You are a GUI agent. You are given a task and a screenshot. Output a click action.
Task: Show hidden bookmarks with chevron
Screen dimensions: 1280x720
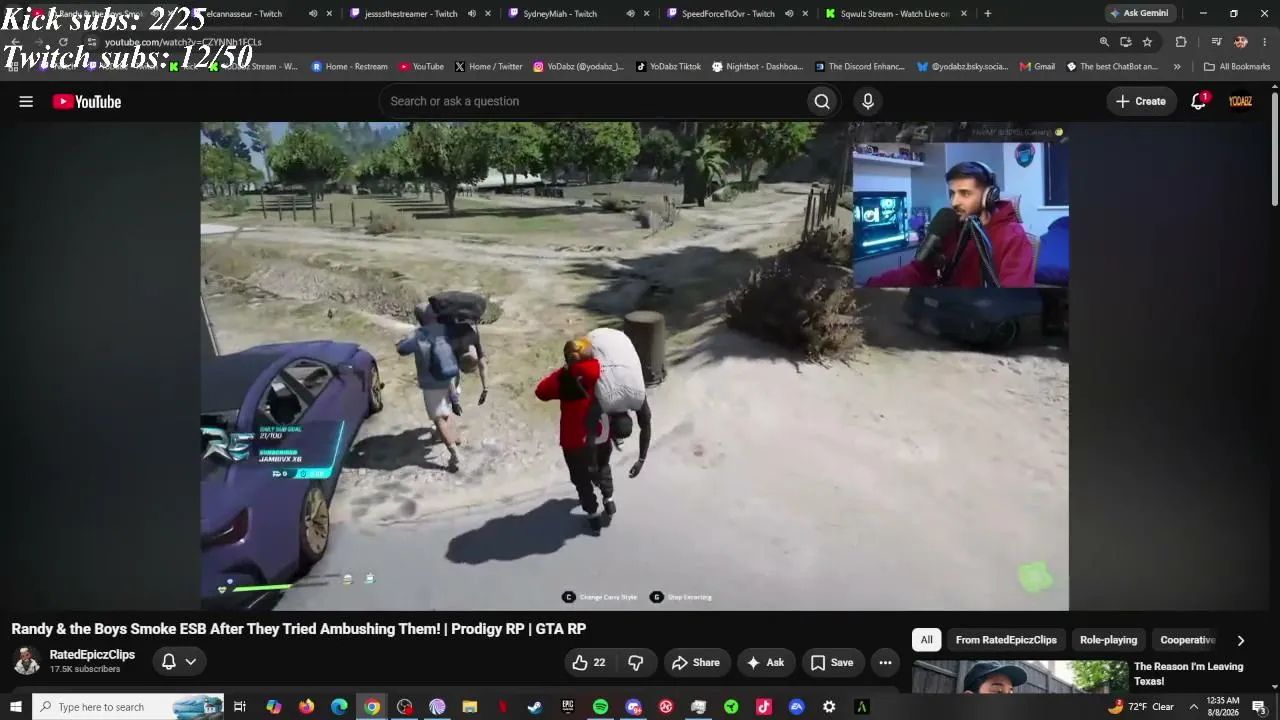coord(1177,67)
